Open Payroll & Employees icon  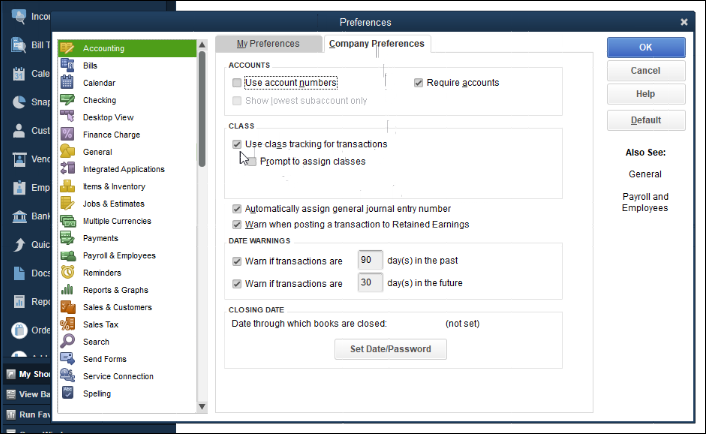pyautogui.click(x=68, y=255)
